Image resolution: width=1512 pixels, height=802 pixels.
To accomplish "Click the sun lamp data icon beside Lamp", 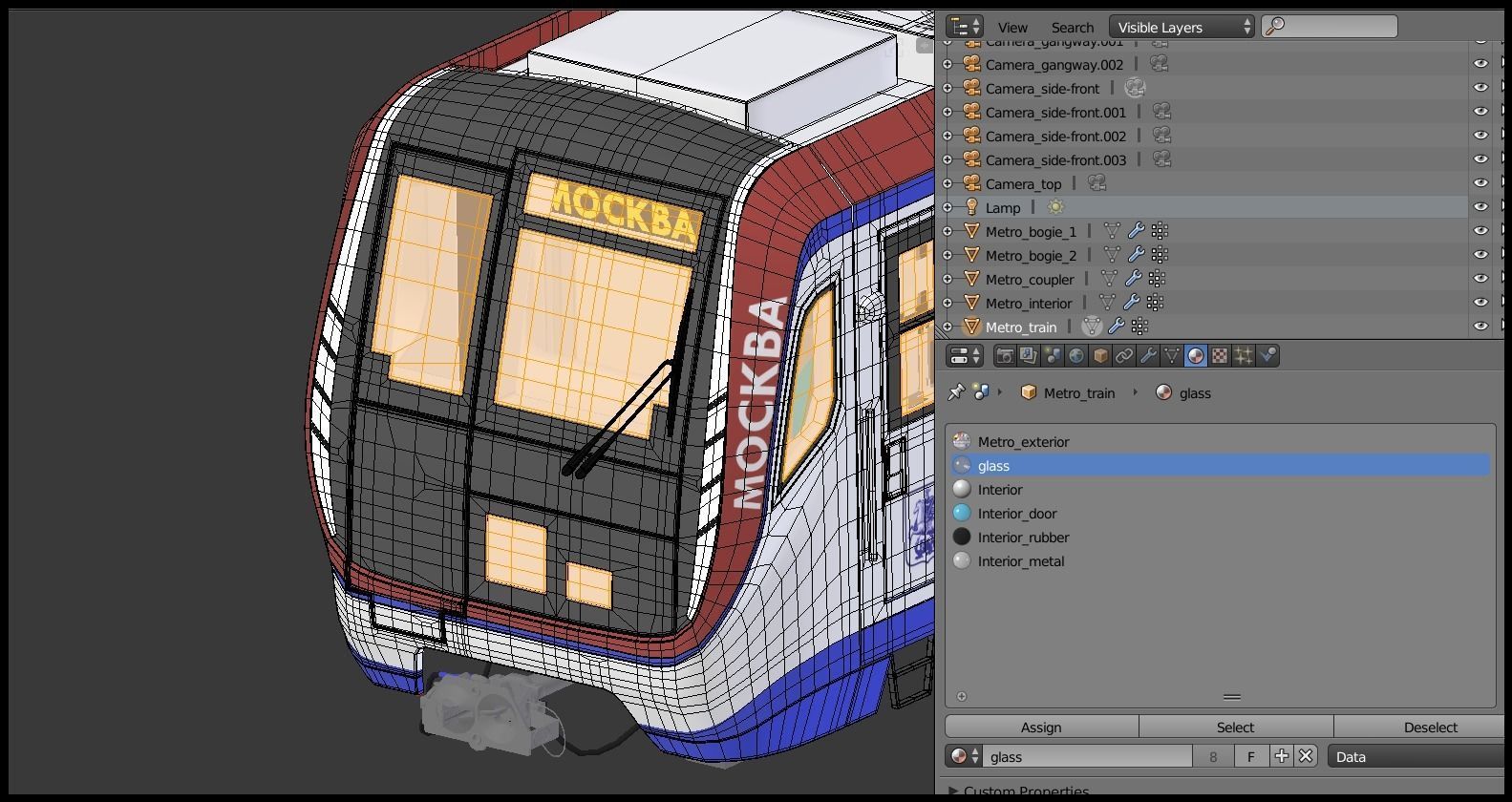I will click(1055, 207).
